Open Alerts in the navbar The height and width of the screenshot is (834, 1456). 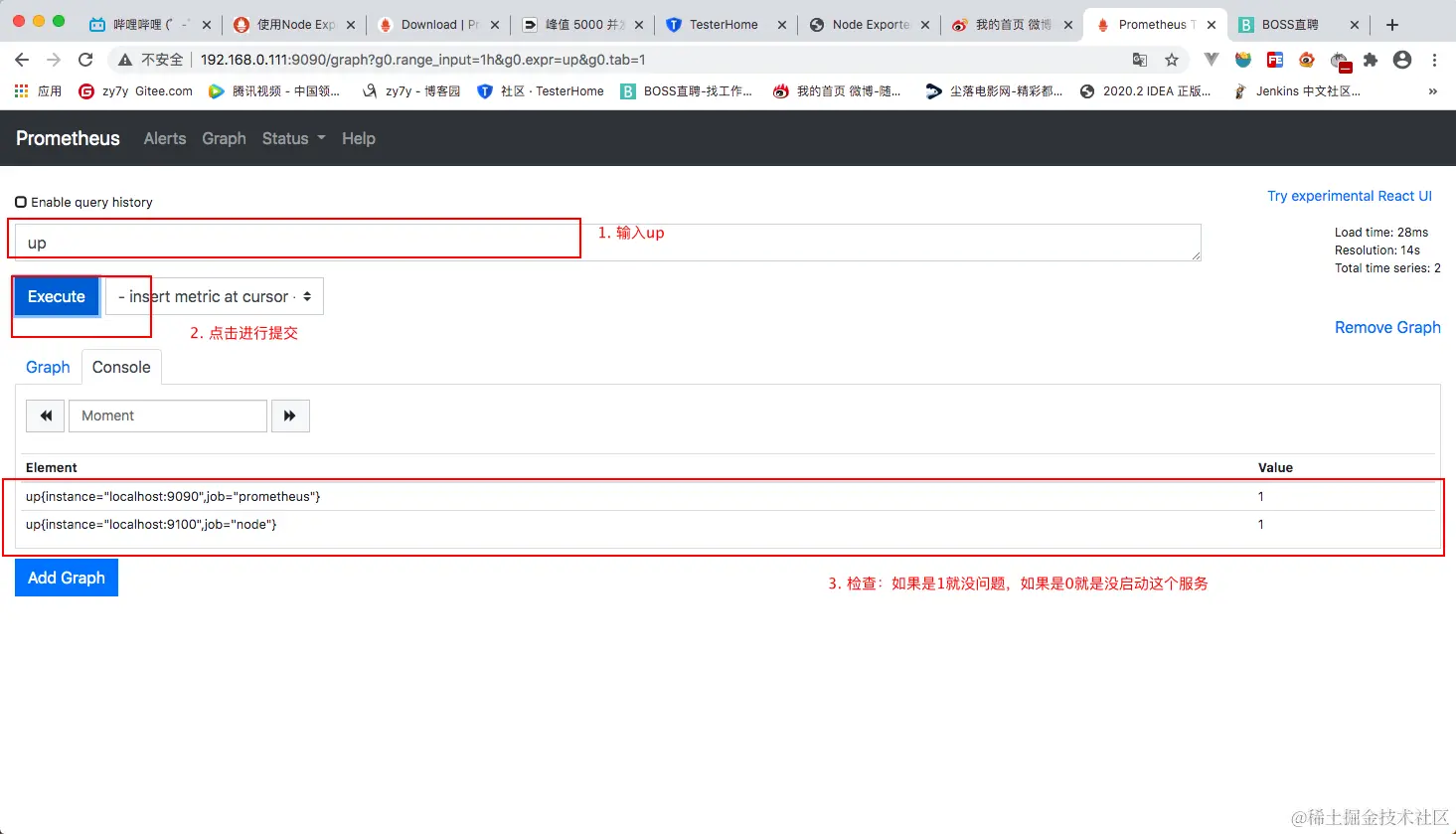pos(165,138)
